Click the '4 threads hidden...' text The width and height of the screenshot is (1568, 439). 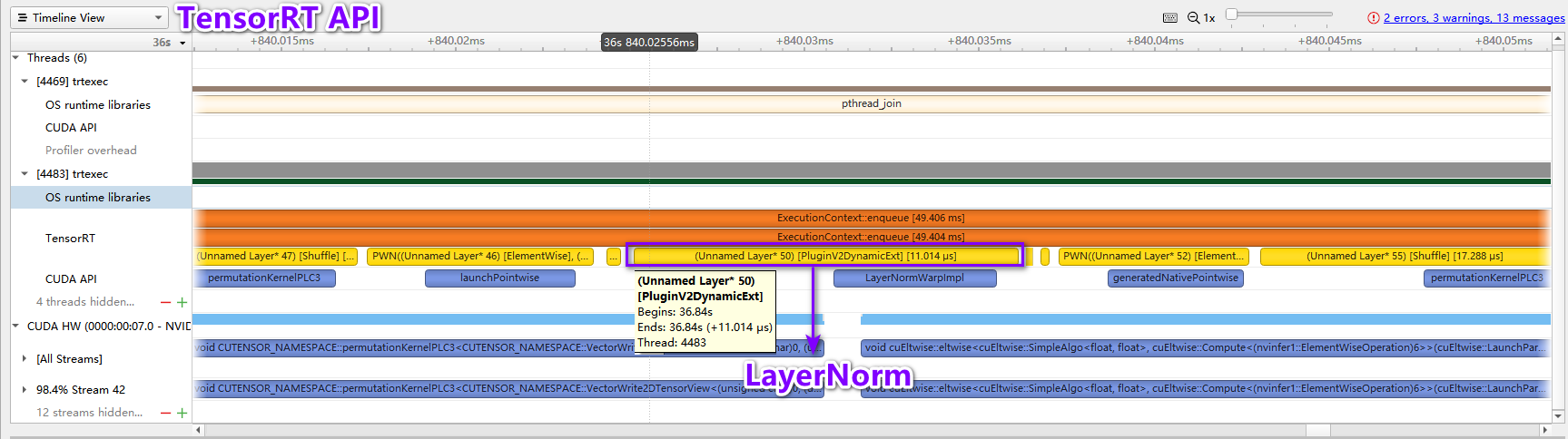tap(85, 302)
